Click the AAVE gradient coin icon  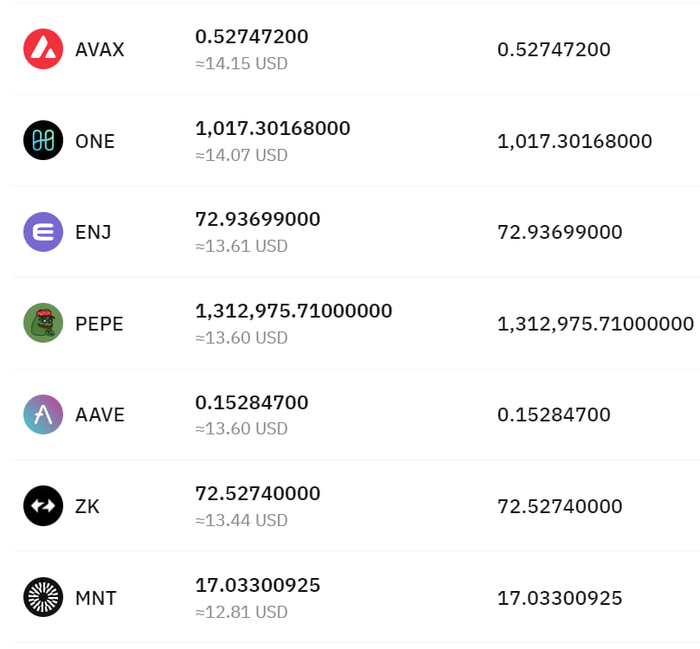point(43,415)
